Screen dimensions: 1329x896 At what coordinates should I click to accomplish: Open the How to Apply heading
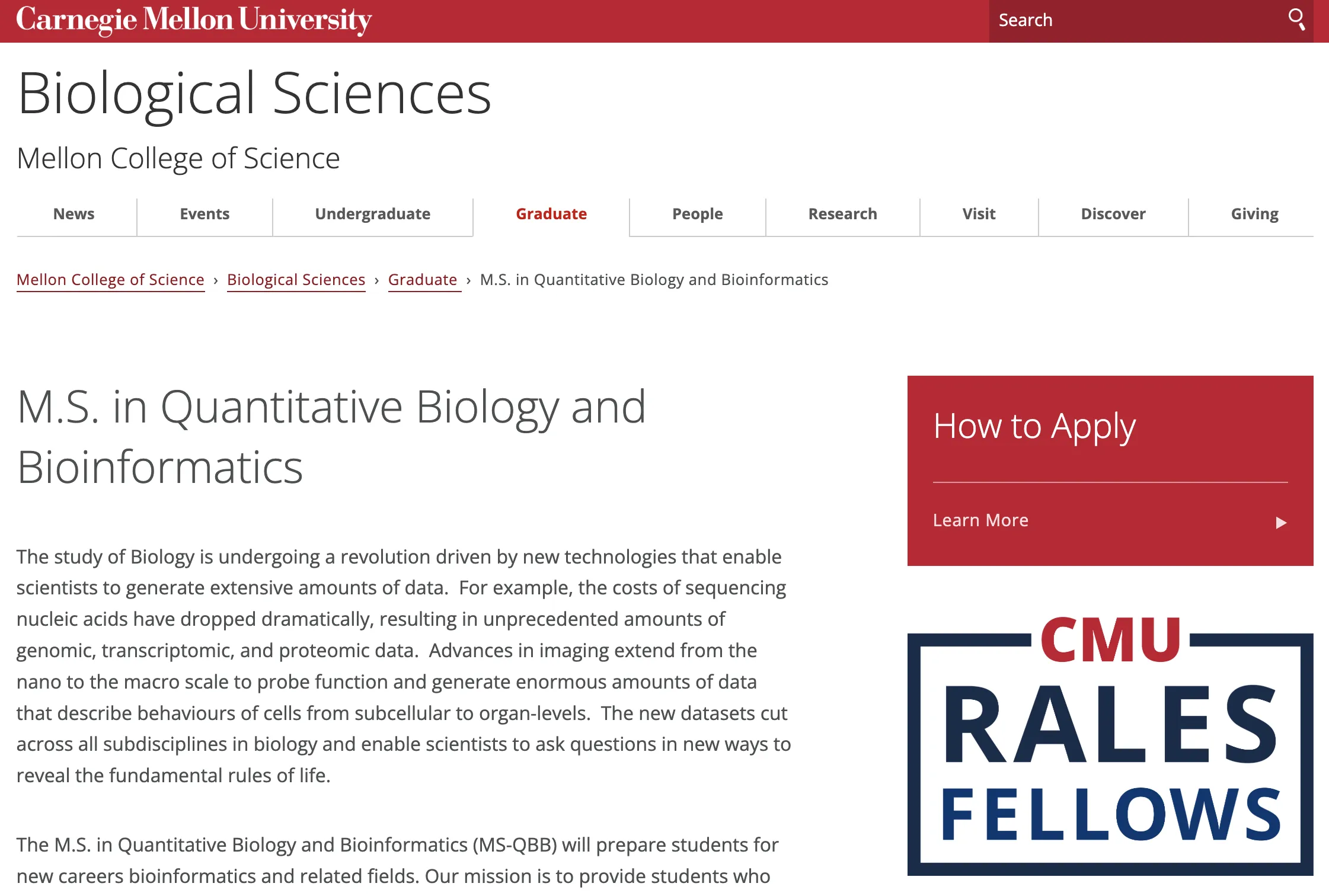1034,426
